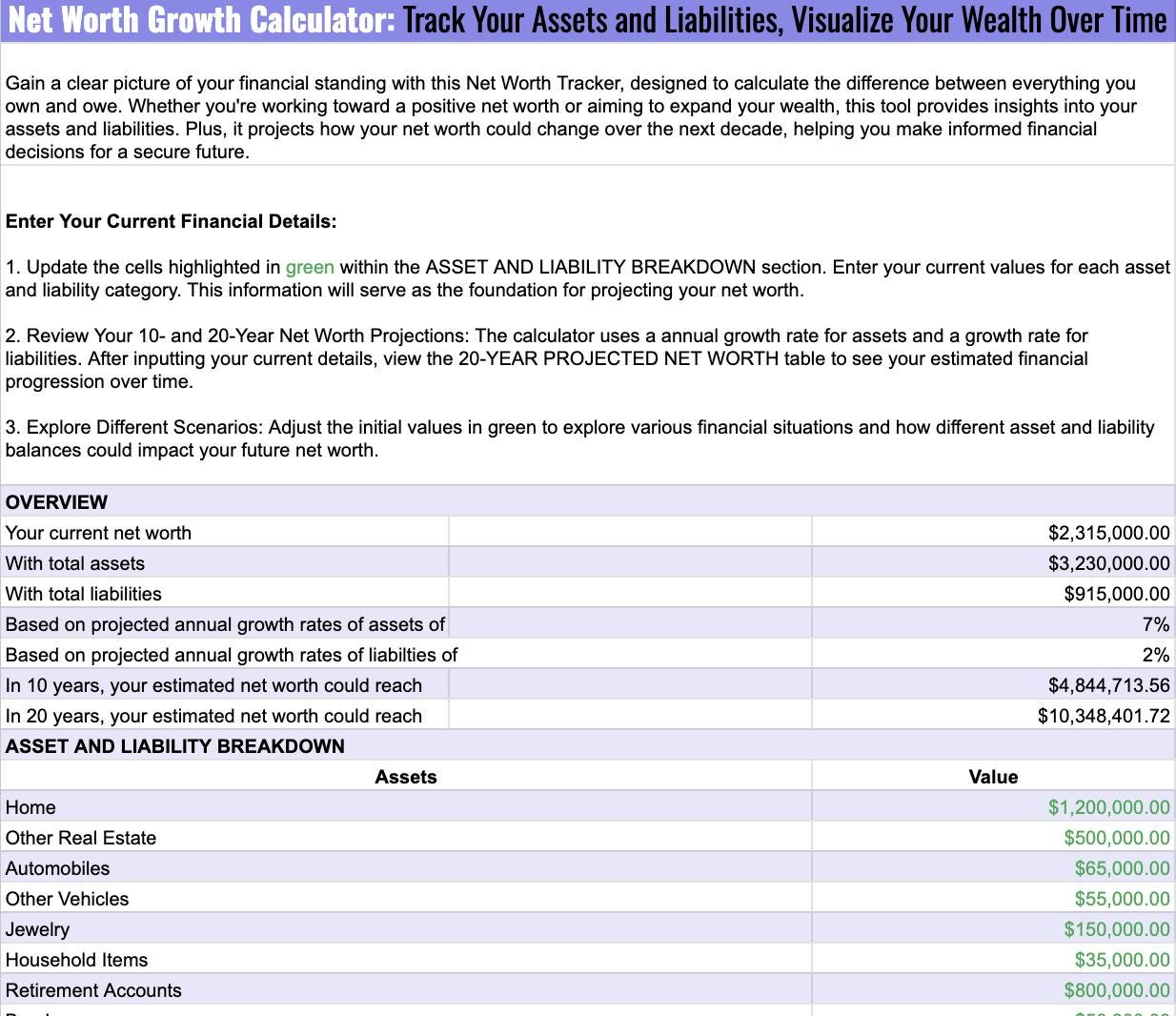Click the current net worth amount $2,315,000.00

tap(1107, 533)
